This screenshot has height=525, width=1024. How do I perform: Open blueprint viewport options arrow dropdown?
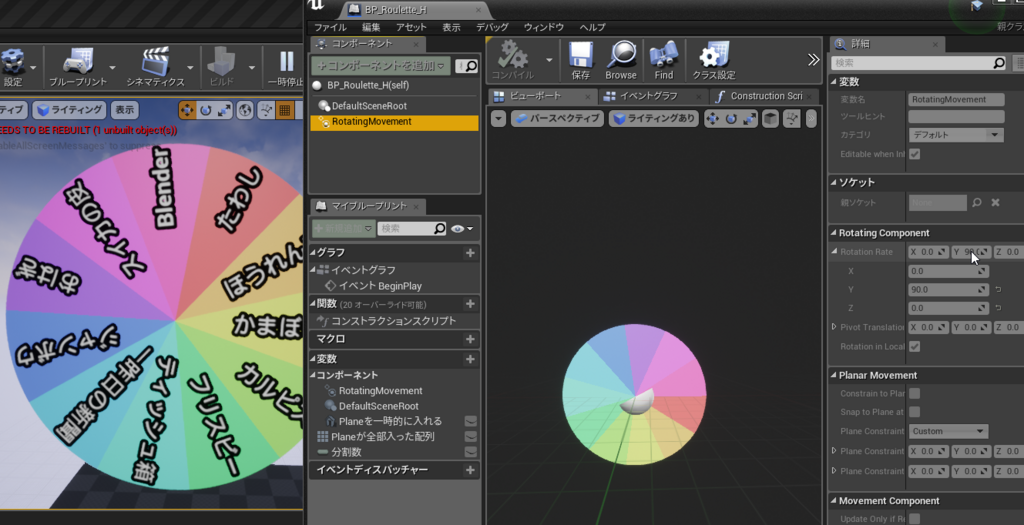(x=498, y=119)
